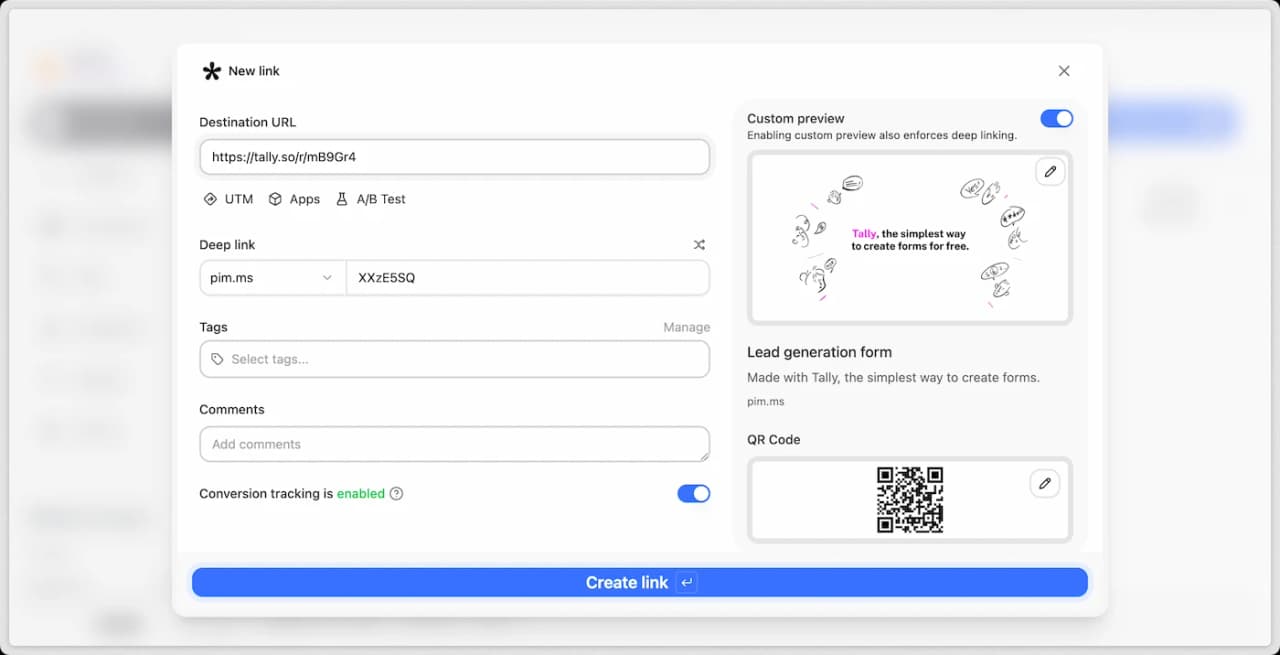
Task: Click the Tally preview image thumbnail
Action: [x=909, y=239]
